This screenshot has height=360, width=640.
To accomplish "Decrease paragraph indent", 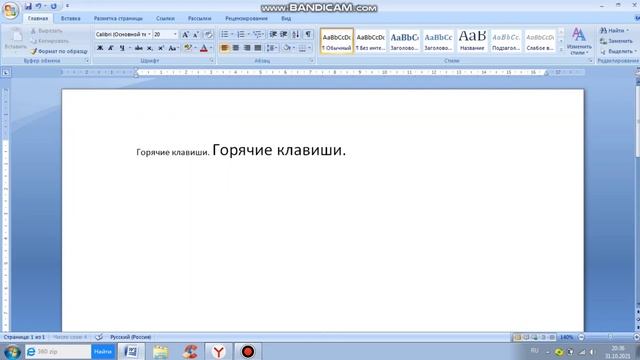I will (x=273, y=35).
